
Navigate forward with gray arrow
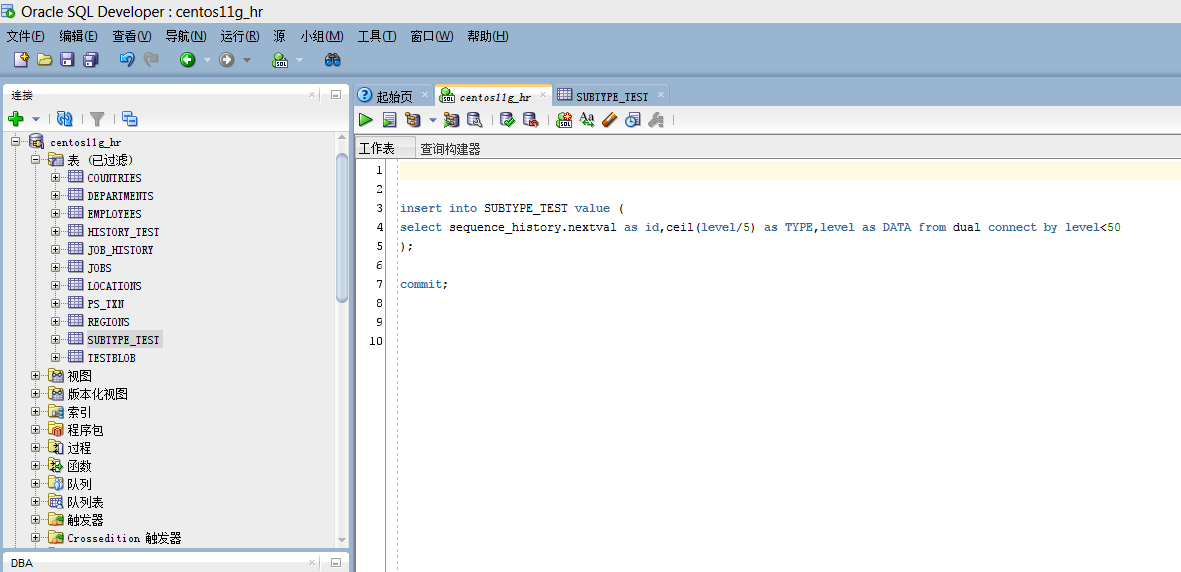click(x=227, y=60)
